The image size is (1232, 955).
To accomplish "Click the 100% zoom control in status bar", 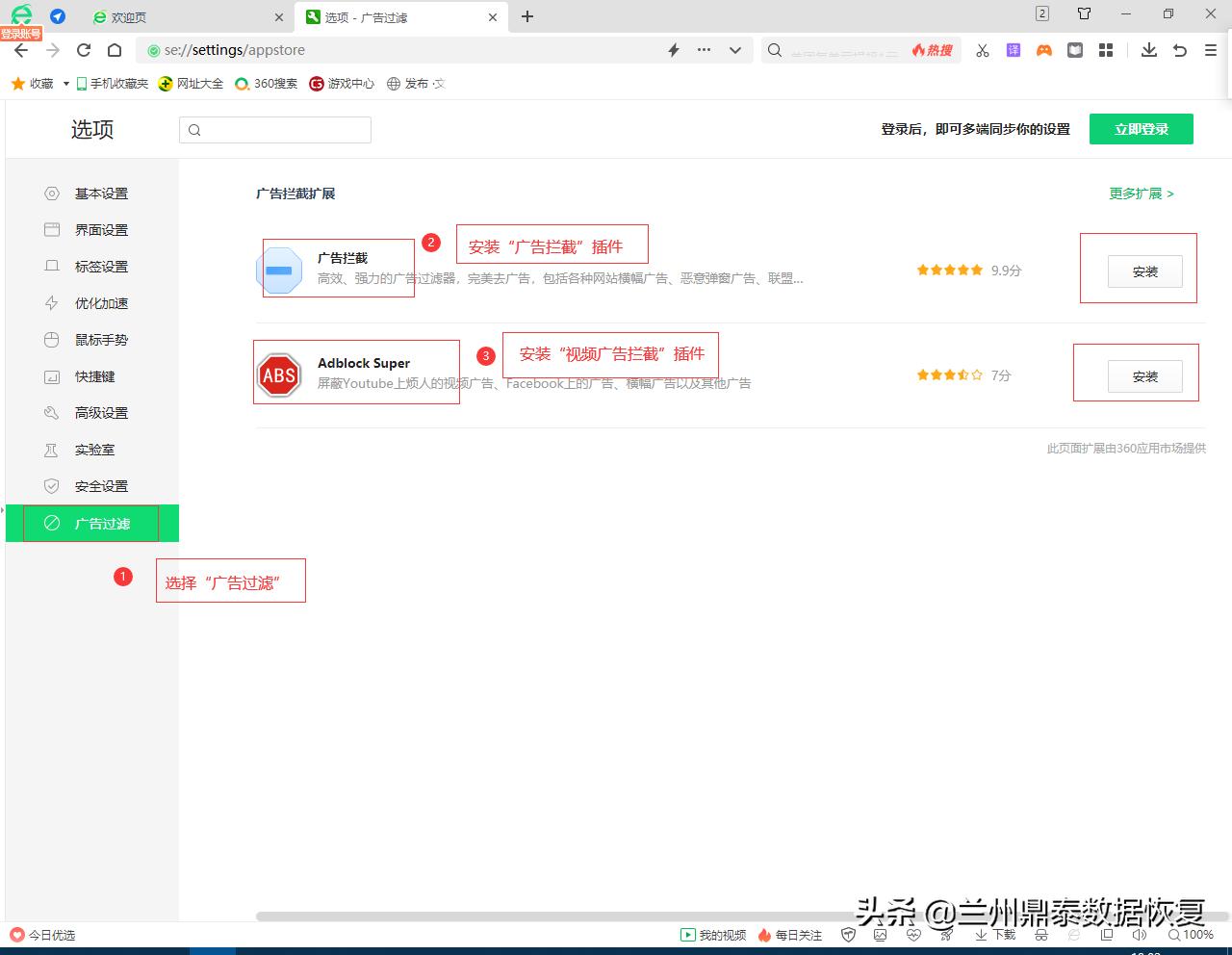I will [x=1191, y=935].
